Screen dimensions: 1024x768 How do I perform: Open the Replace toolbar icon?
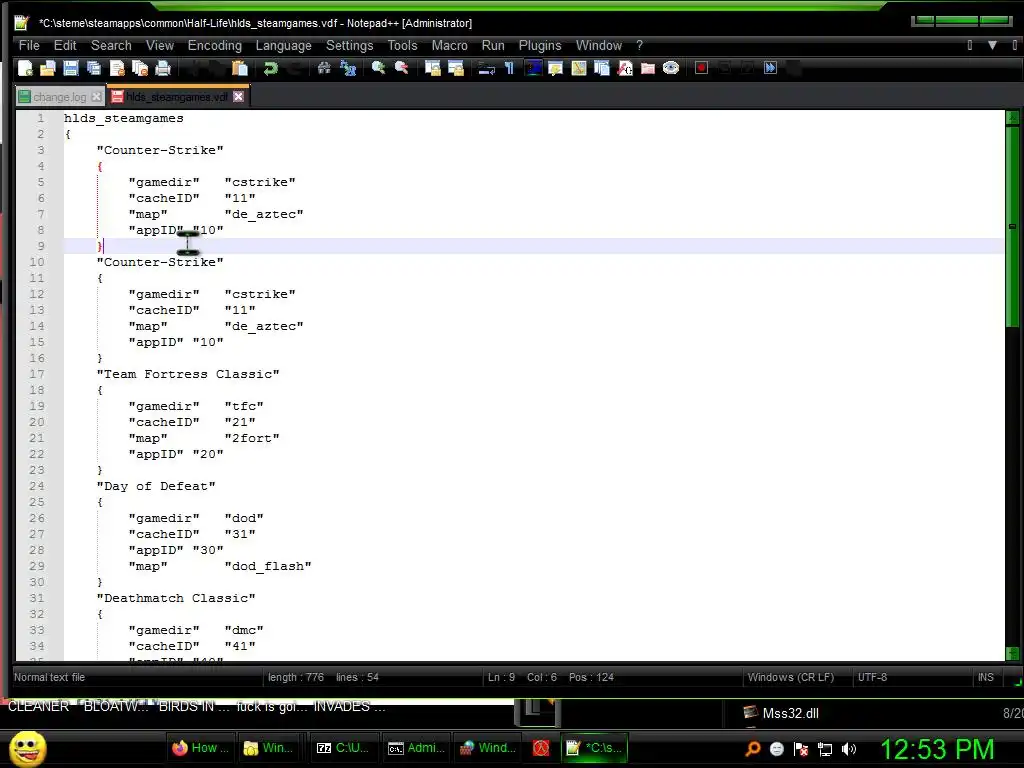click(x=347, y=68)
